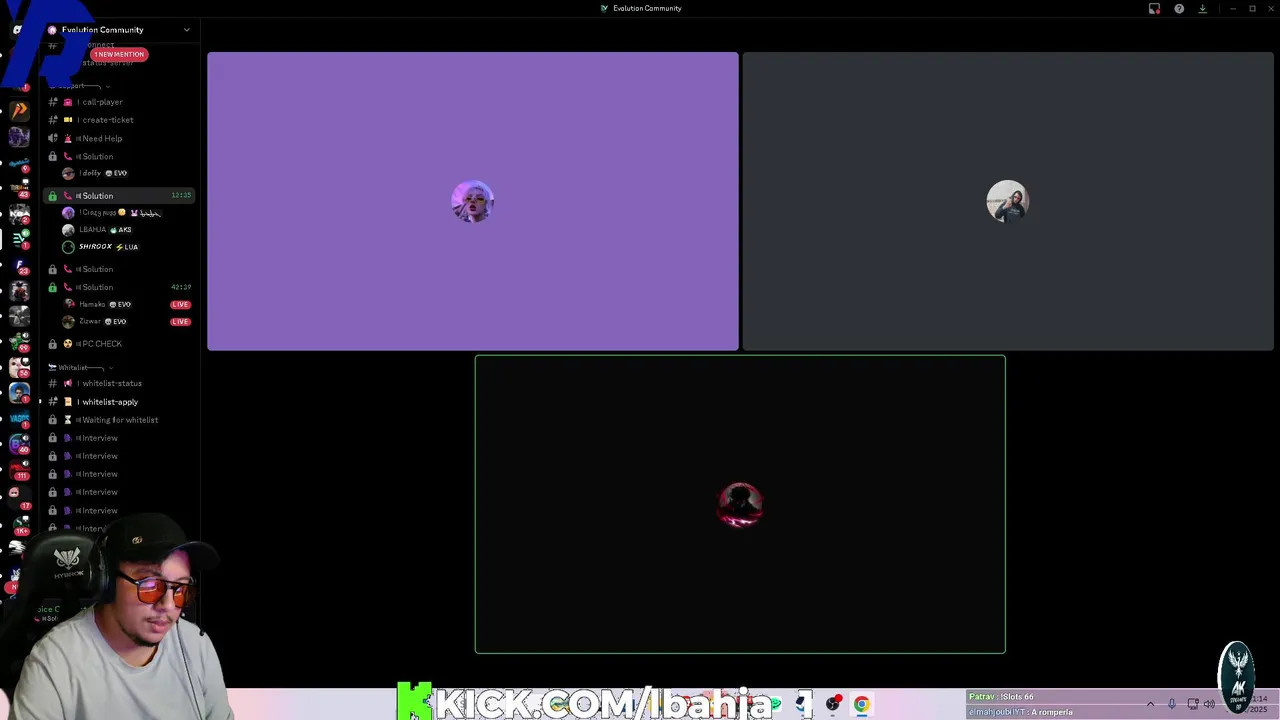Select the Solution channel showing 42:19 timer
1280x720 pixels.
click(120, 287)
